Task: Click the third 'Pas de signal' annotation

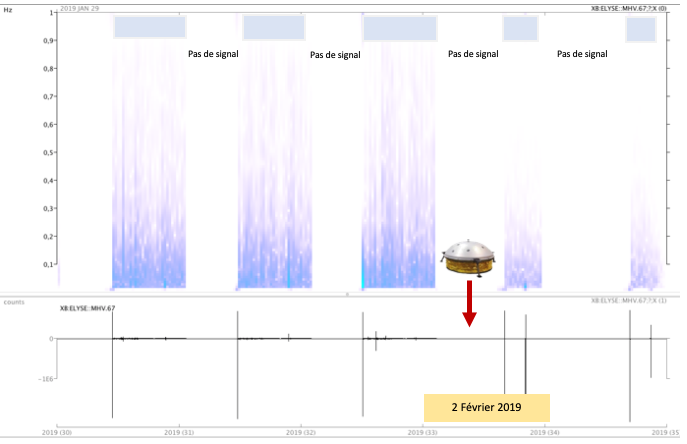Action: tap(473, 54)
